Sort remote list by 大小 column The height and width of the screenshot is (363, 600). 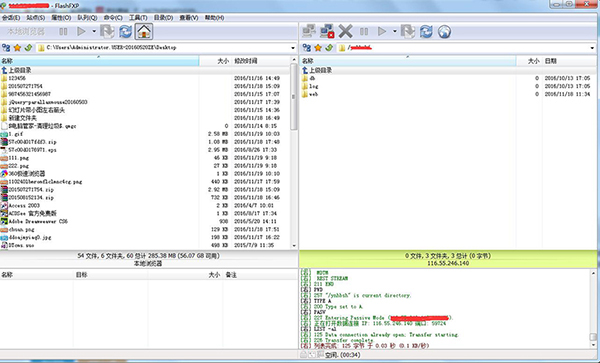coord(529,61)
